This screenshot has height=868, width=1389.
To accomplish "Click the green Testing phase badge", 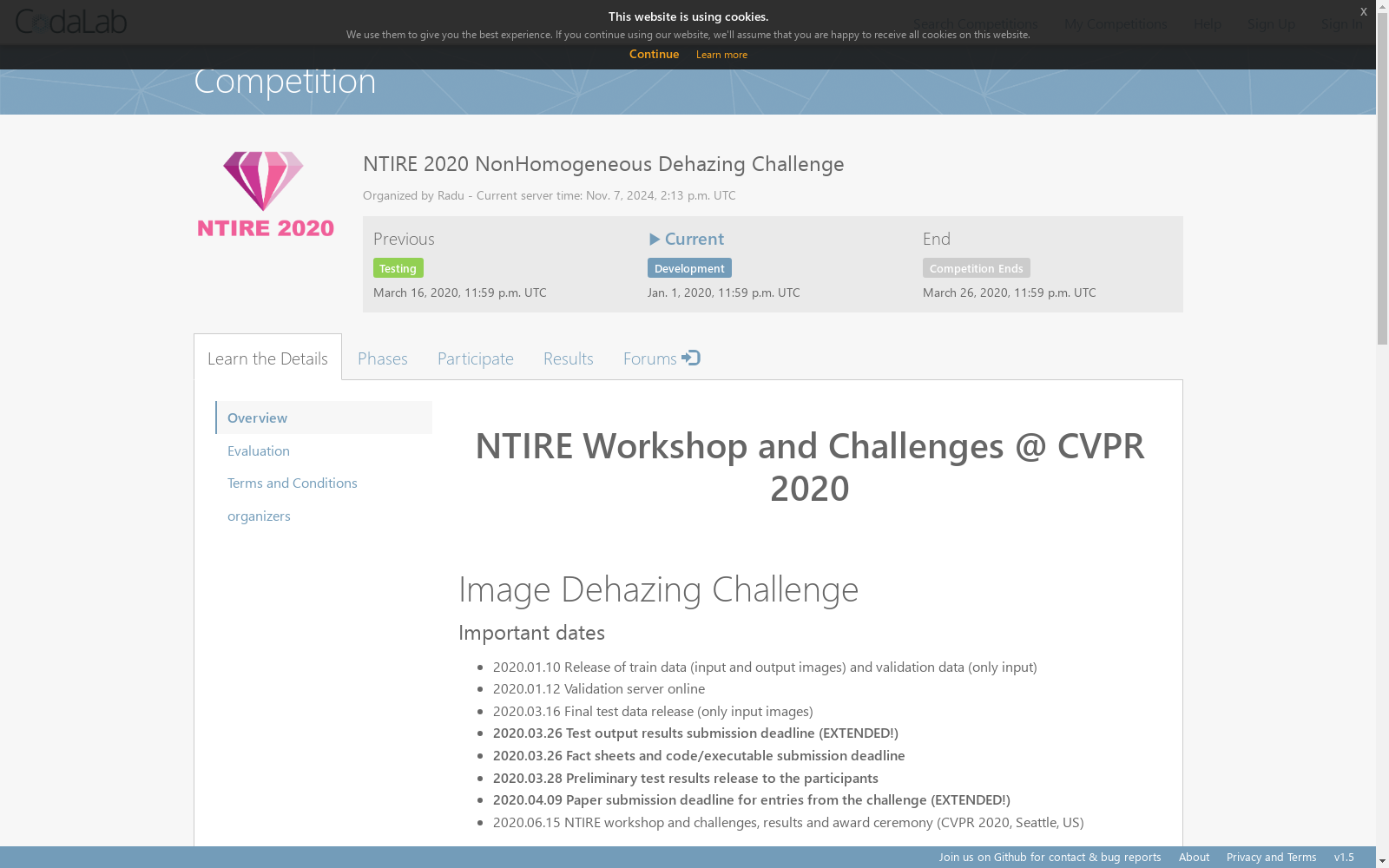I will [x=398, y=268].
